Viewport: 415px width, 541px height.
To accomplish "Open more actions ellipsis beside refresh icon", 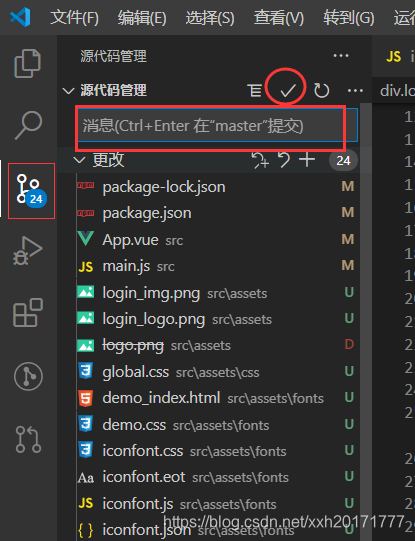I will click(355, 91).
